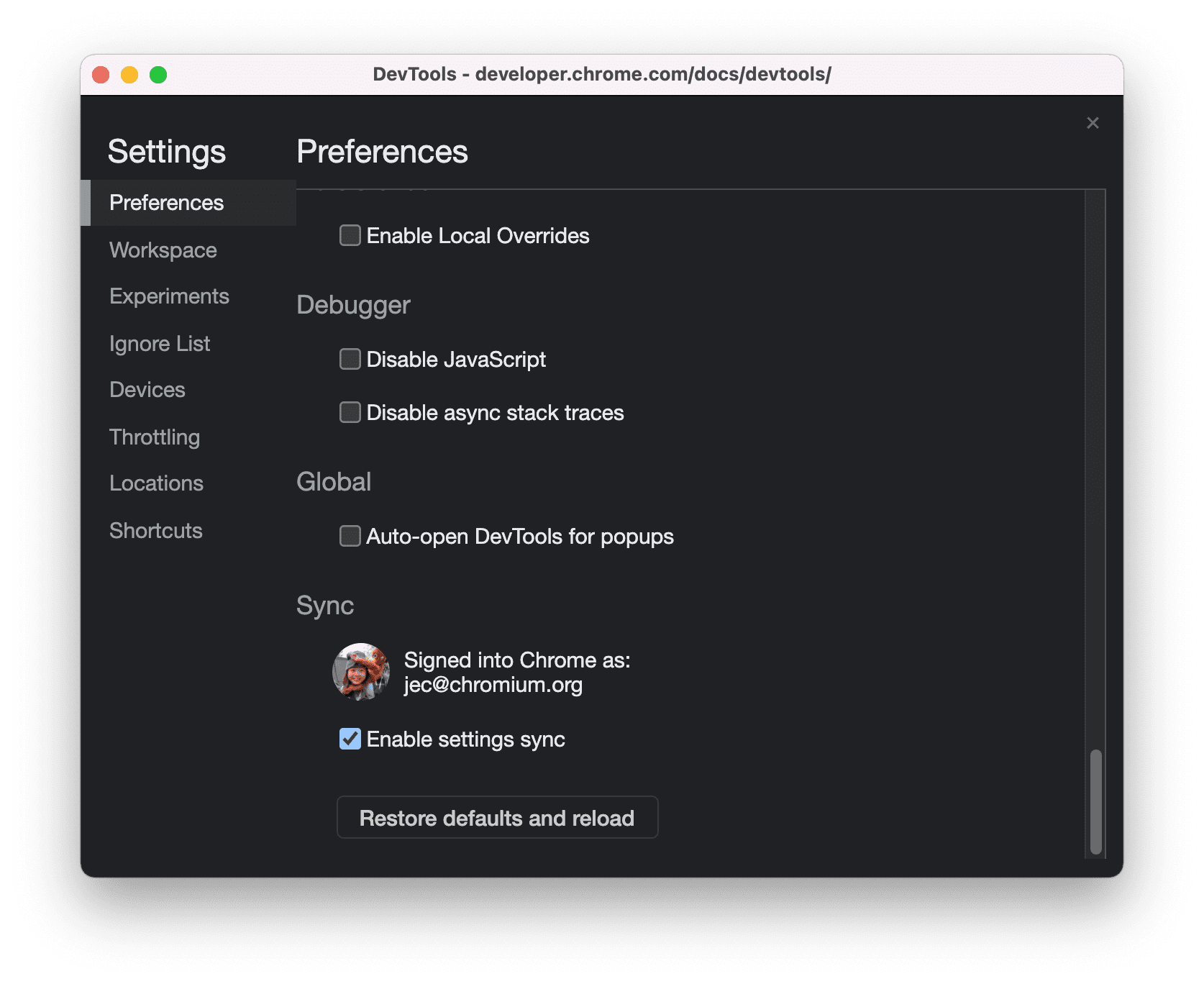Image resolution: width=1204 pixels, height=984 pixels.
Task: Enable Local Overrides checkbox
Action: coord(350,235)
